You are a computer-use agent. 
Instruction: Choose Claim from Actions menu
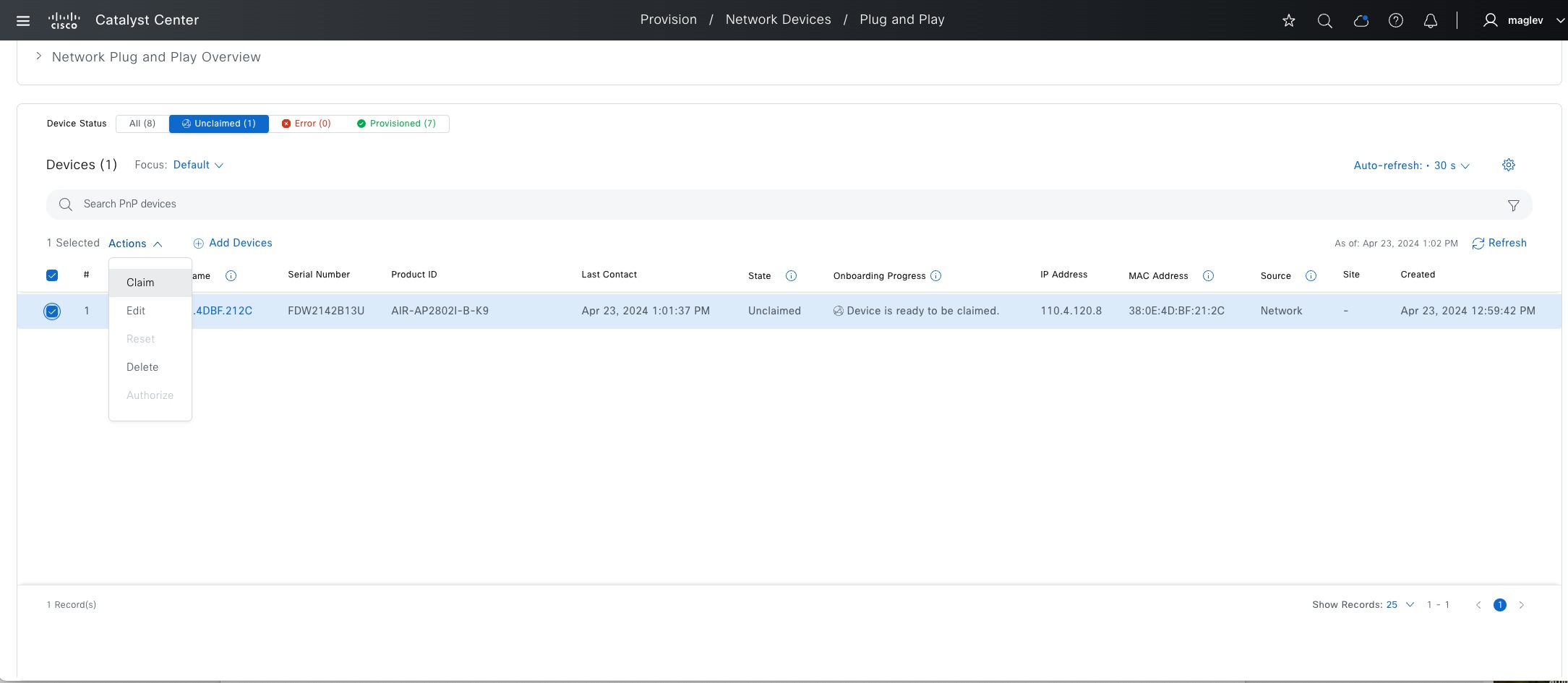(140, 283)
